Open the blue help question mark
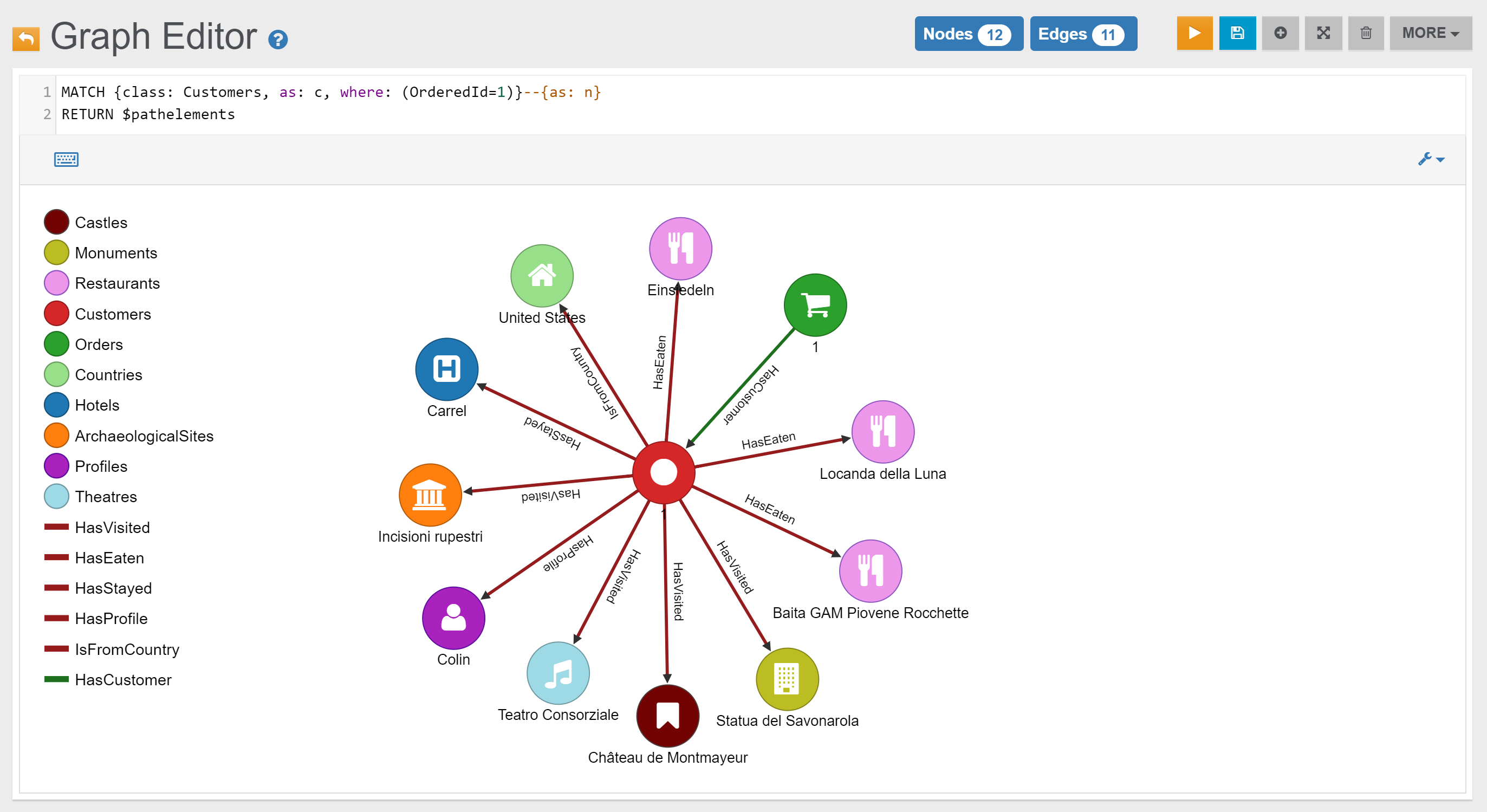 coord(278,39)
